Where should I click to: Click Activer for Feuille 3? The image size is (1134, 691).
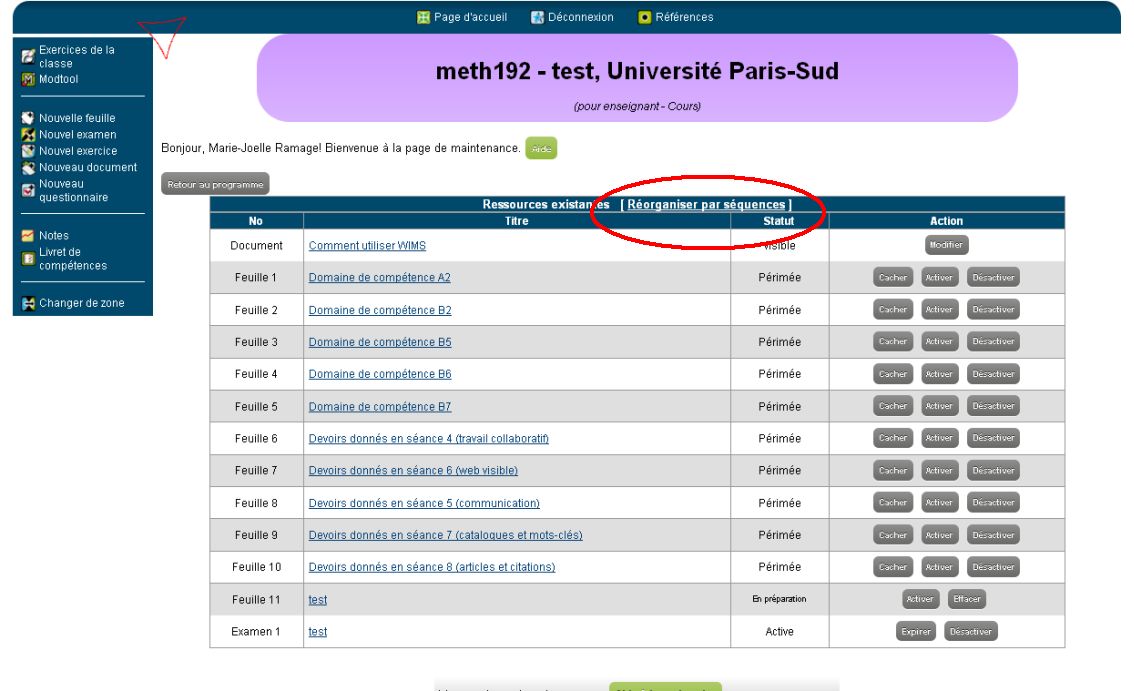[939, 342]
